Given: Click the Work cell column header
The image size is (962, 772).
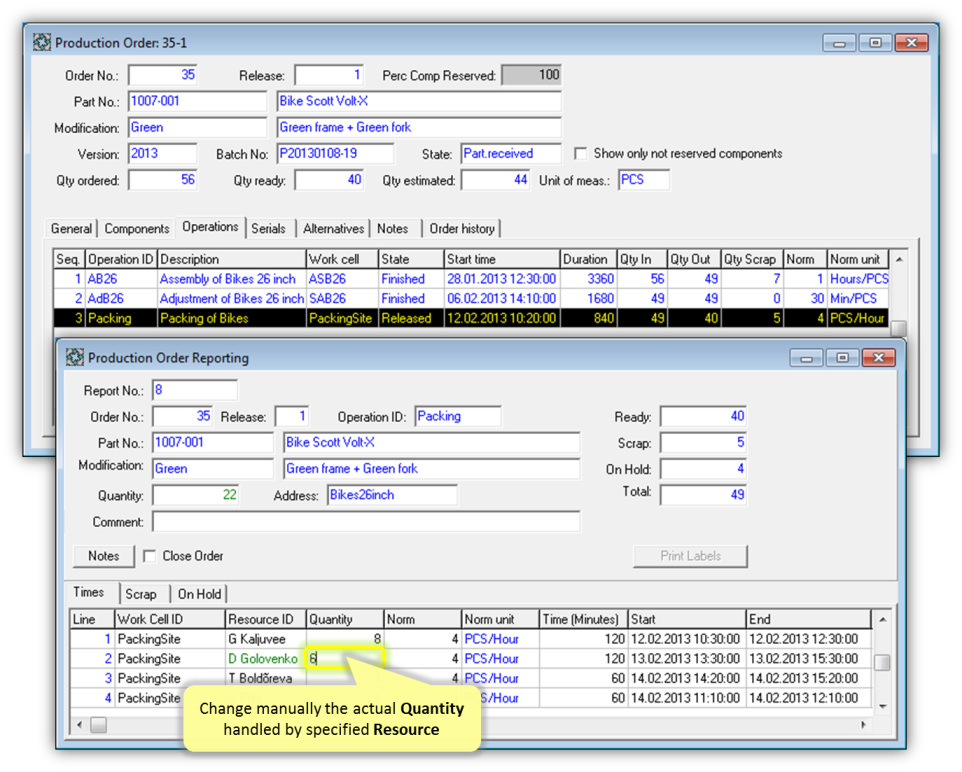Looking at the screenshot, I should click(x=342, y=259).
